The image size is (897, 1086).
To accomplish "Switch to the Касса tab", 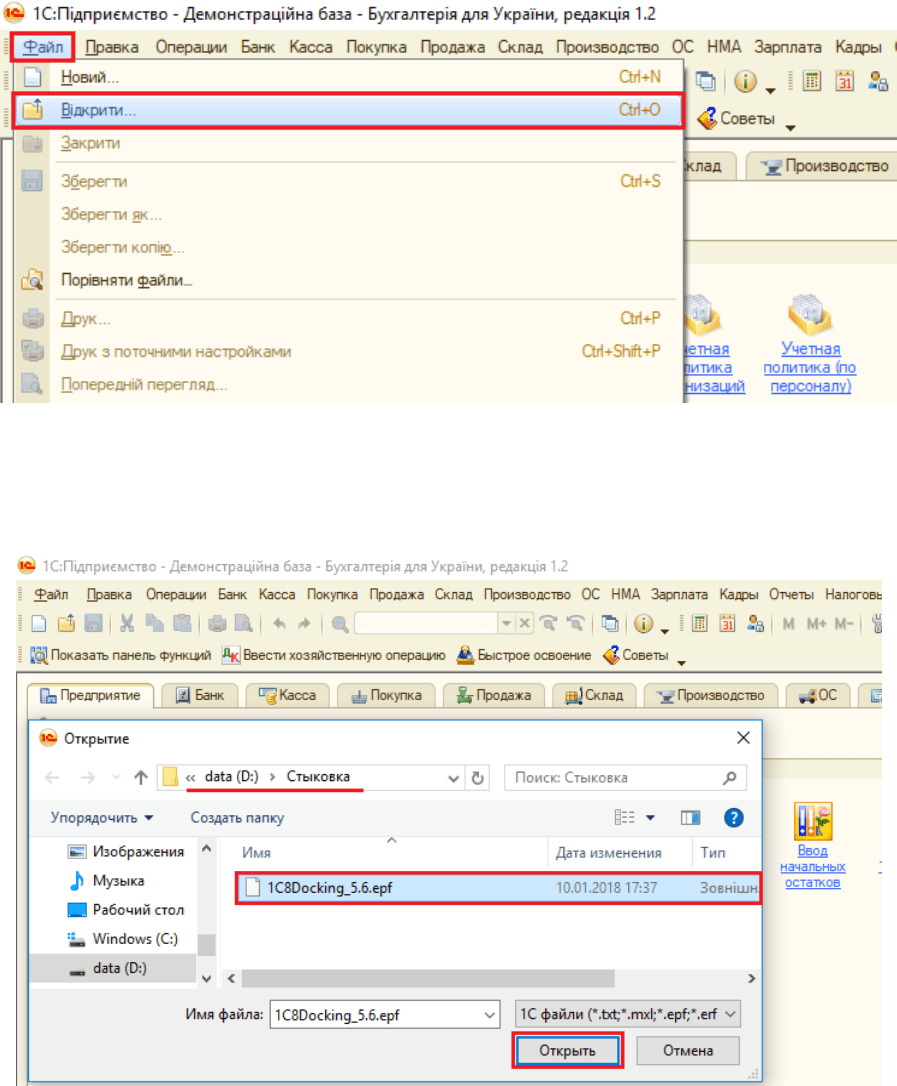I will tap(287, 695).
